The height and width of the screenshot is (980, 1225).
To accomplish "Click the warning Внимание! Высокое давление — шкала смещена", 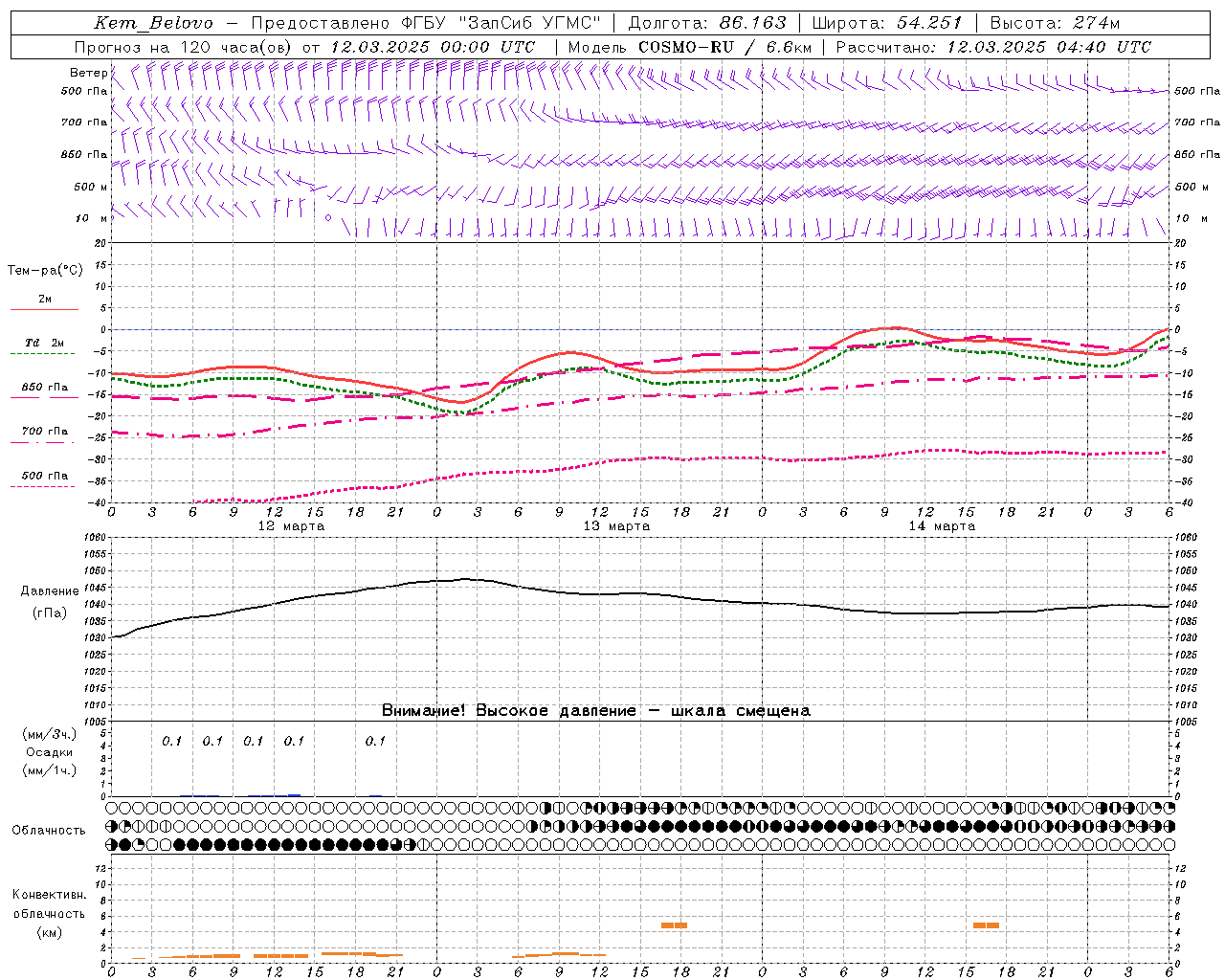I will coord(595,710).
